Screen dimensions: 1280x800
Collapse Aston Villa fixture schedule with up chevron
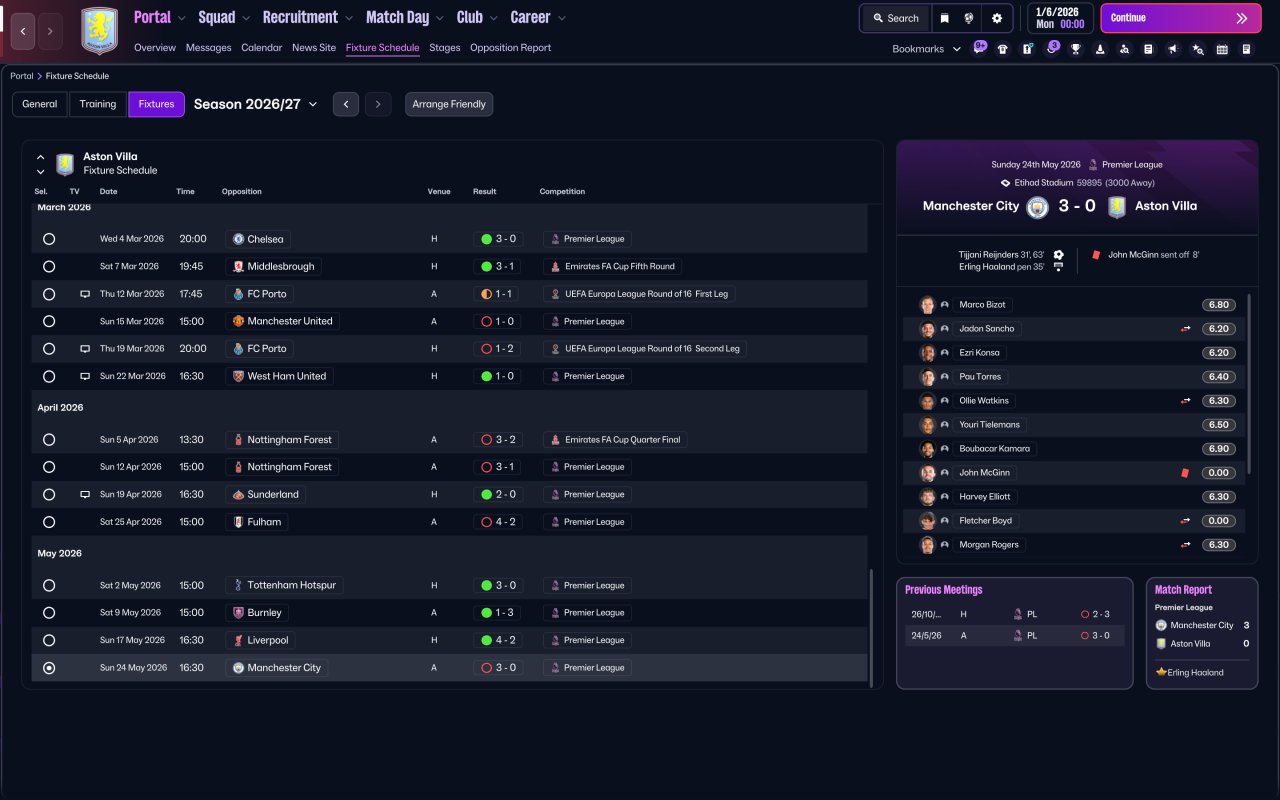pos(40,157)
